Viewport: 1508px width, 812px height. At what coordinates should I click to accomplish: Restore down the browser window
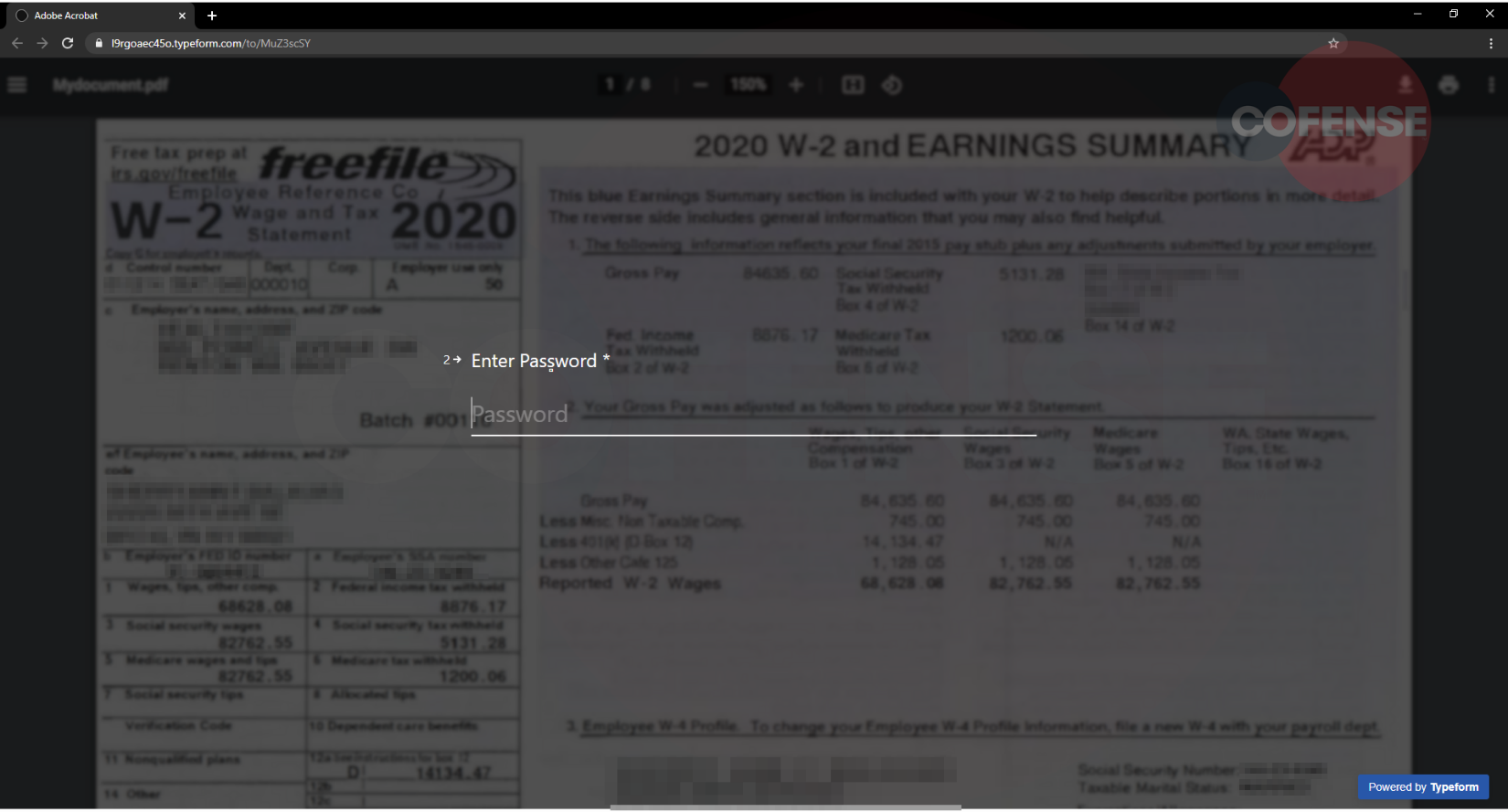point(1453,14)
